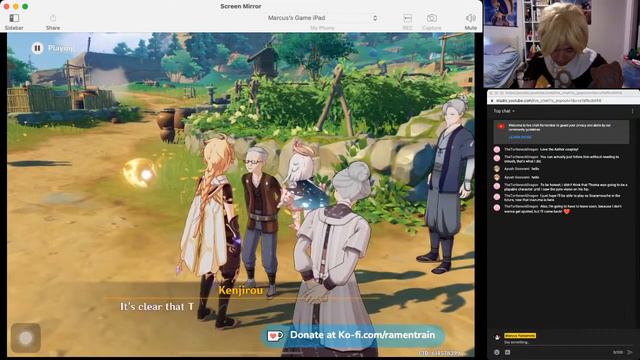Mute audio with the speaker icon
The height and width of the screenshot is (360, 640).
tap(470, 18)
